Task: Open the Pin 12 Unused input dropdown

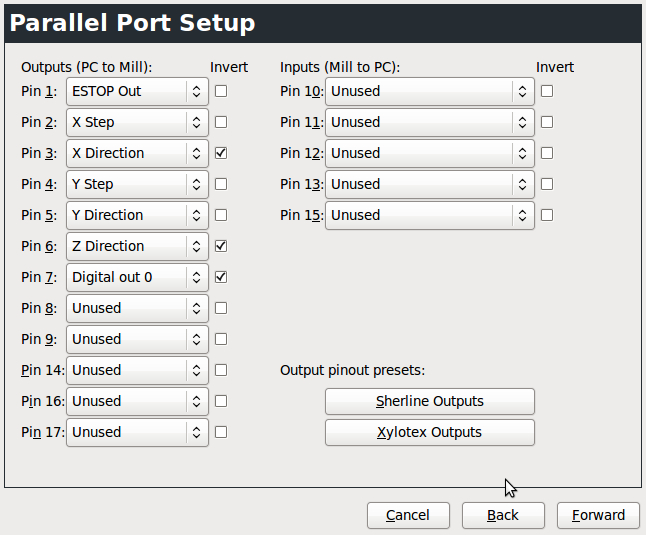Action: 430,153
